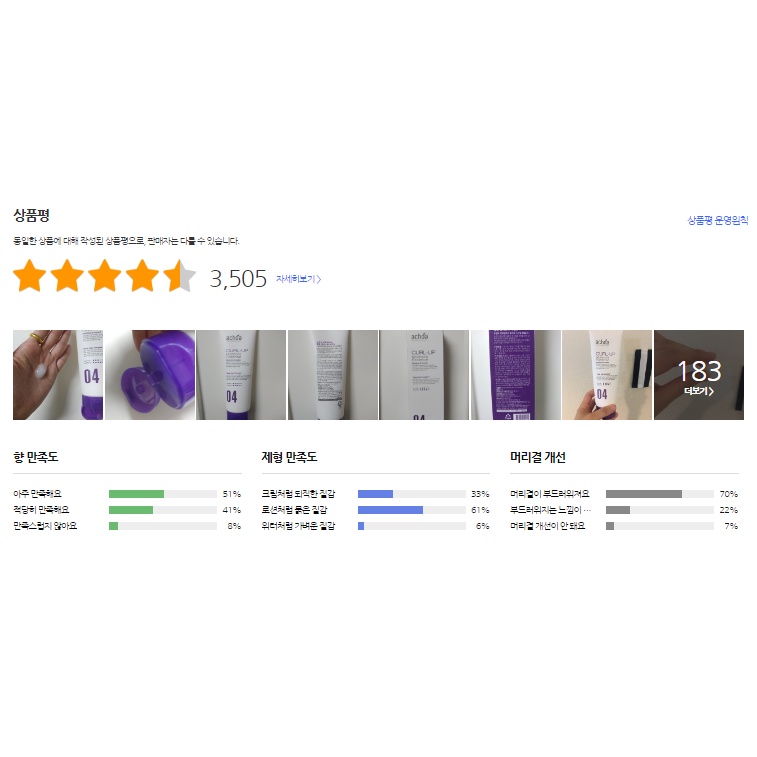Screen dimensions: 757x757
Task: Open review photo of hand holding tube
Action: (607, 375)
